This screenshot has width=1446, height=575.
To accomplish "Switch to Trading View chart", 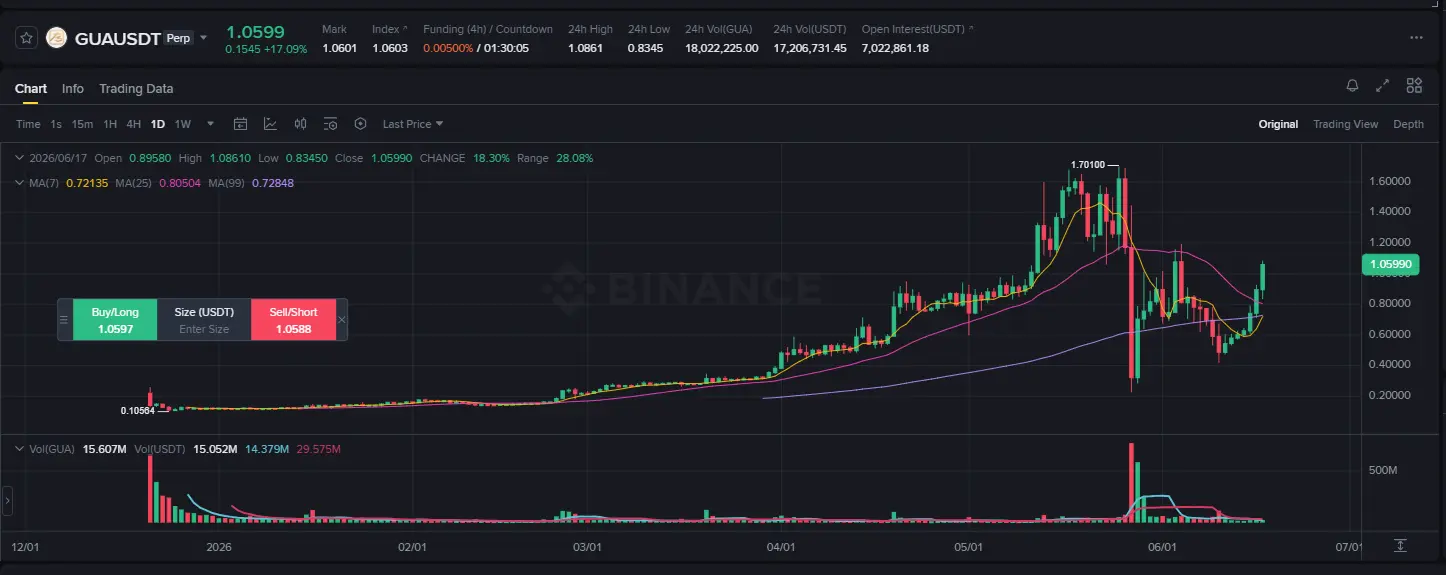I will (x=1345, y=124).
